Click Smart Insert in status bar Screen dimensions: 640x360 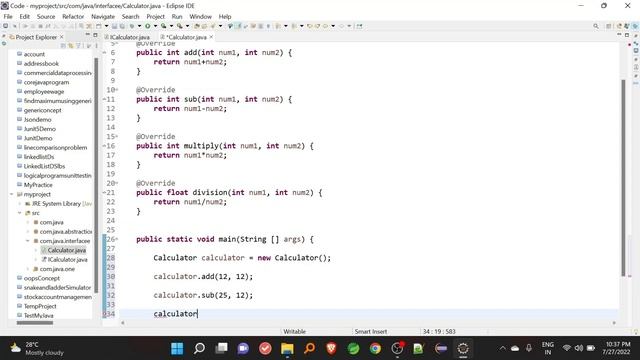[371, 331]
